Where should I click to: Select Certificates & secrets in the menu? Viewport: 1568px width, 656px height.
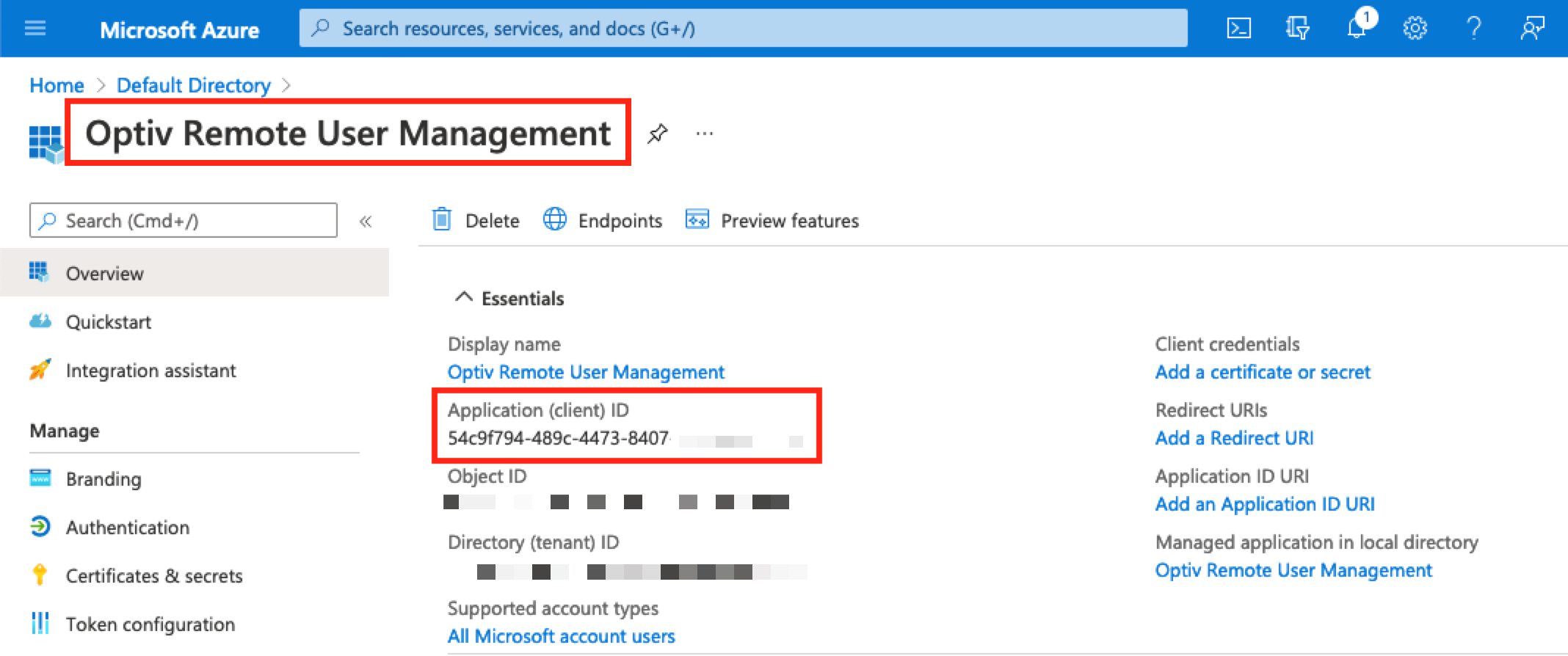click(x=153, y=576)
